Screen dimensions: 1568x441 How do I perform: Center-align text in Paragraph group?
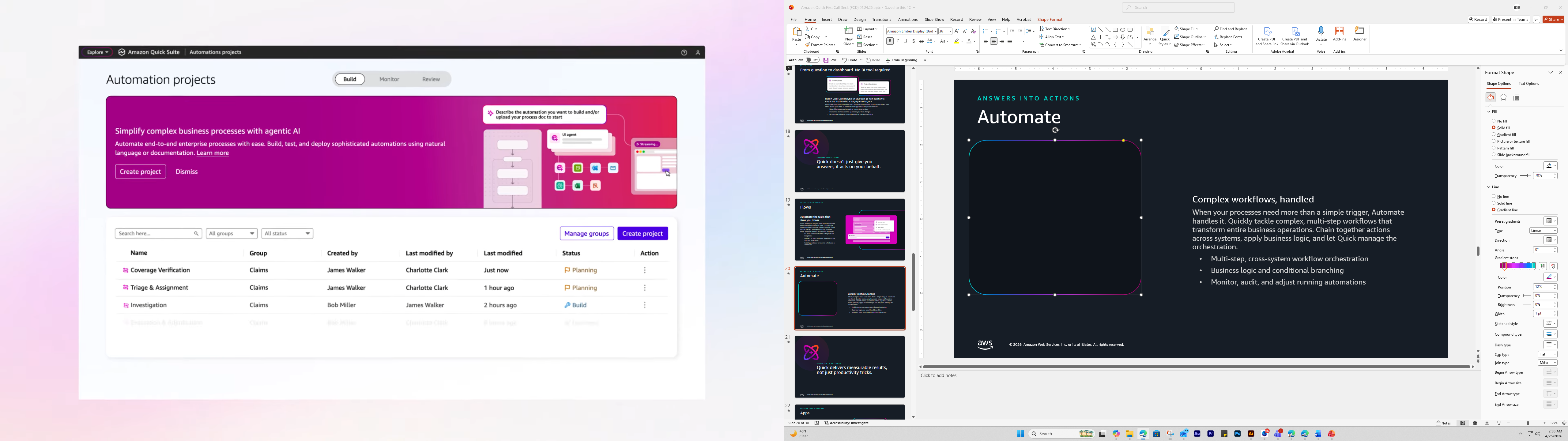click(x=993, y=41)
